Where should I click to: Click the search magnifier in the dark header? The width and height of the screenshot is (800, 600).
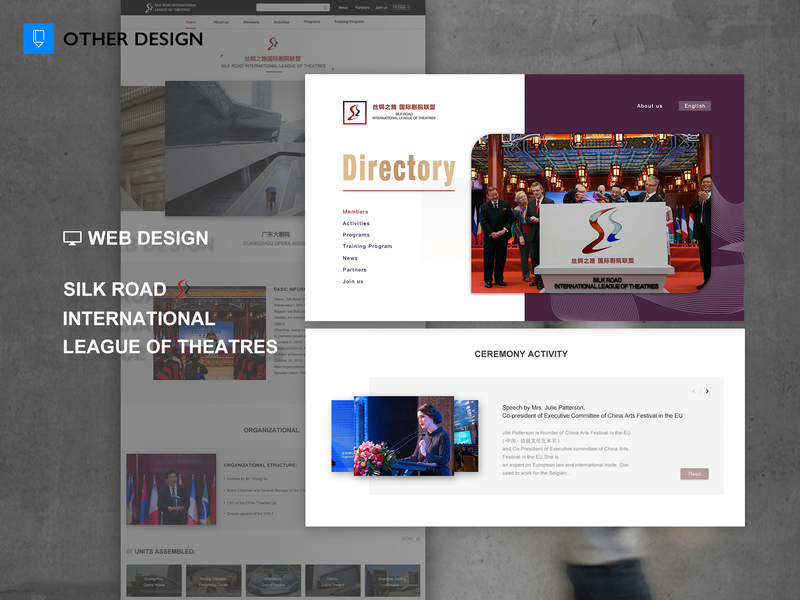pos(325,8)
